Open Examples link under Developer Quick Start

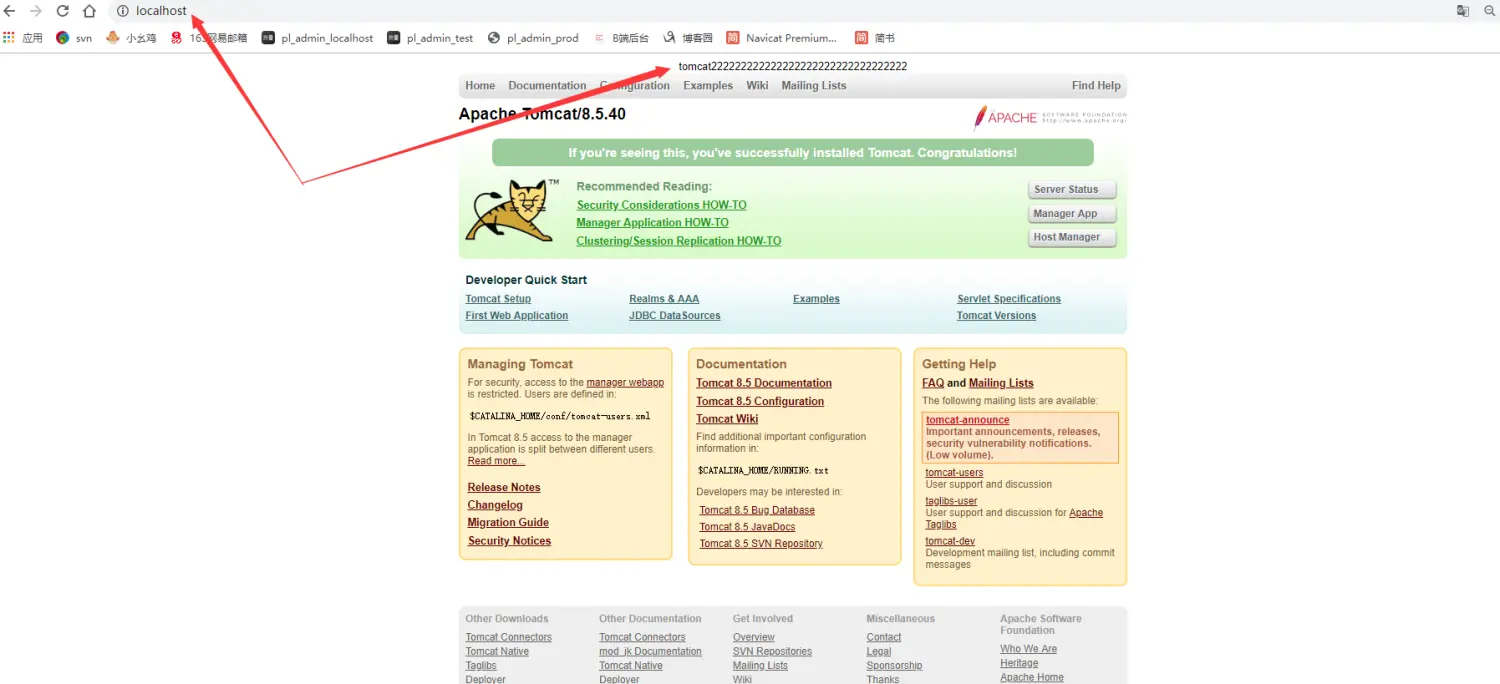tap(816, 299)
